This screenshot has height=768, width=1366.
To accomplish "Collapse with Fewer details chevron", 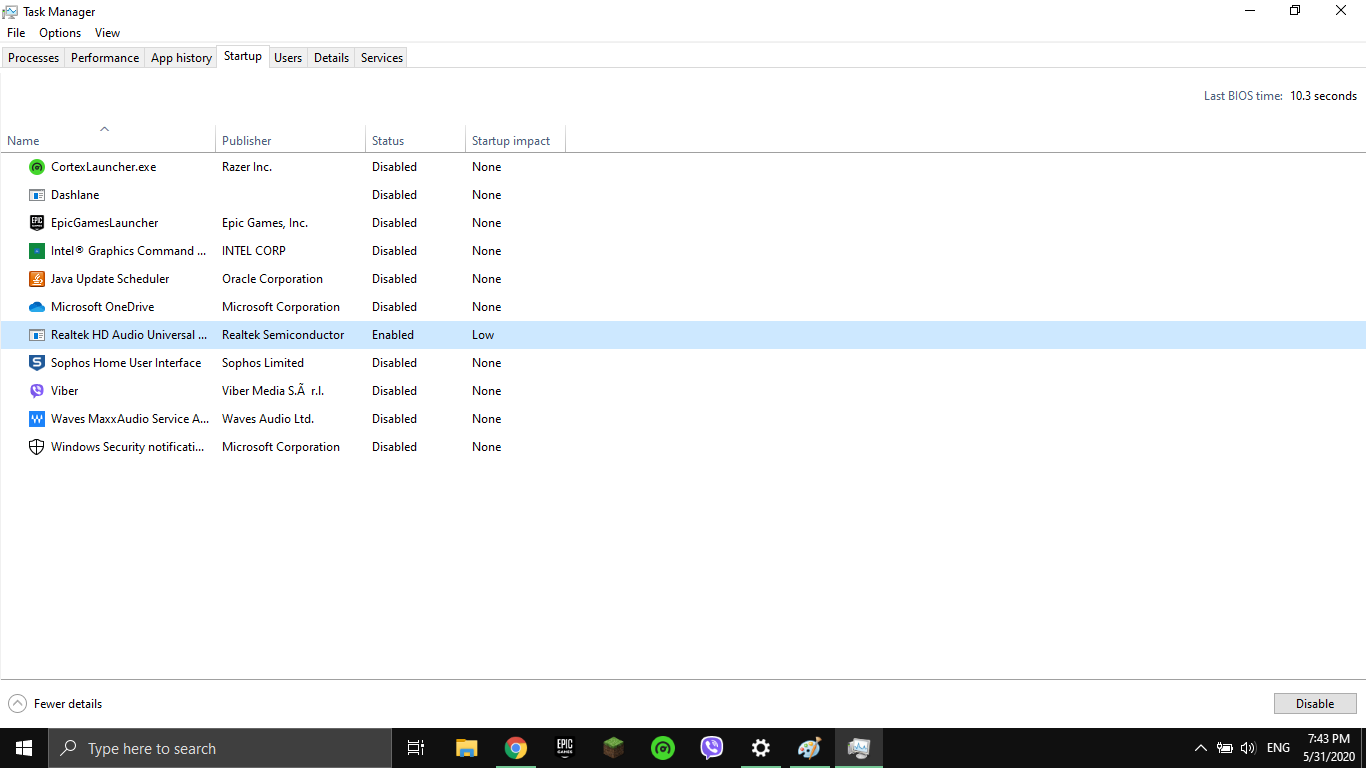I will 17,704.
